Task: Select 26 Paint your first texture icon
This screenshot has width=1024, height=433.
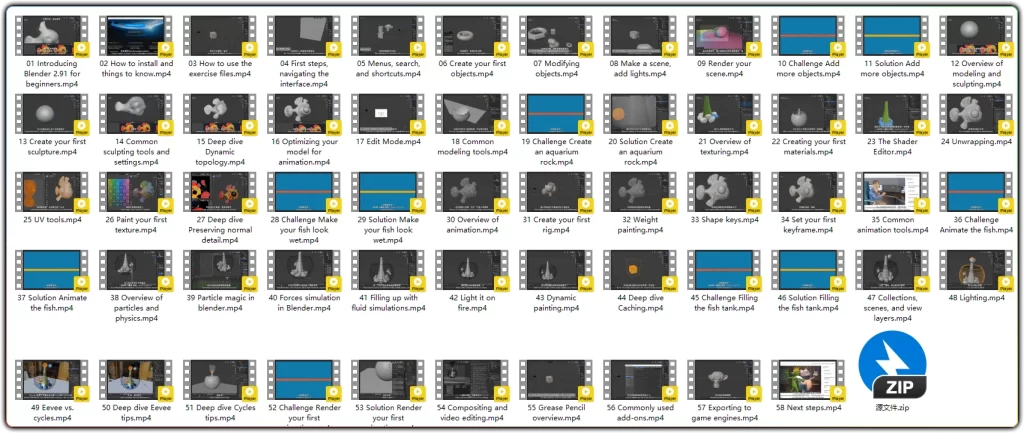Action: click(x=136, y=193)
